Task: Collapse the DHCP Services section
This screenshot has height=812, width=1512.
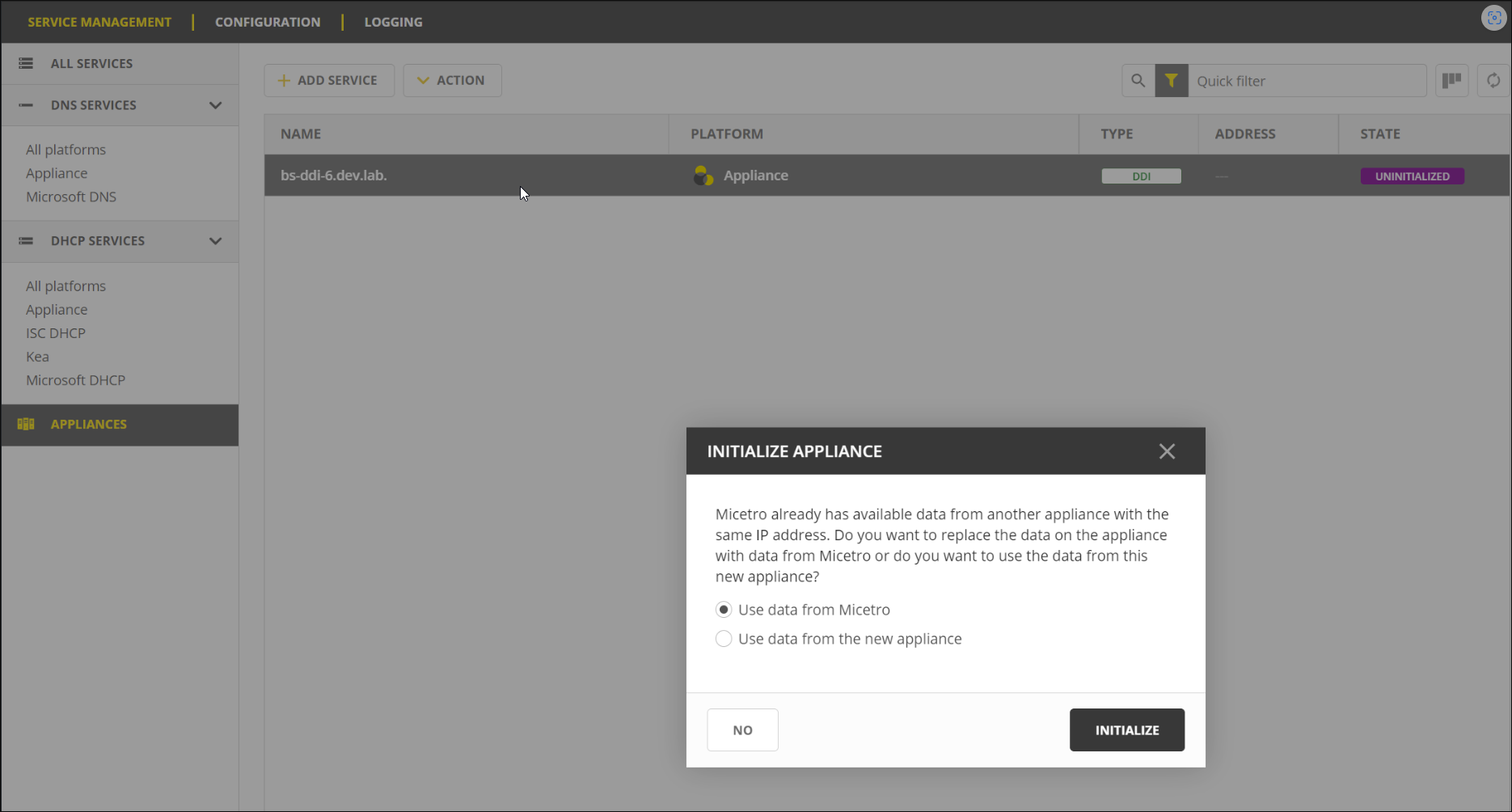Action: tap(215, 241)
